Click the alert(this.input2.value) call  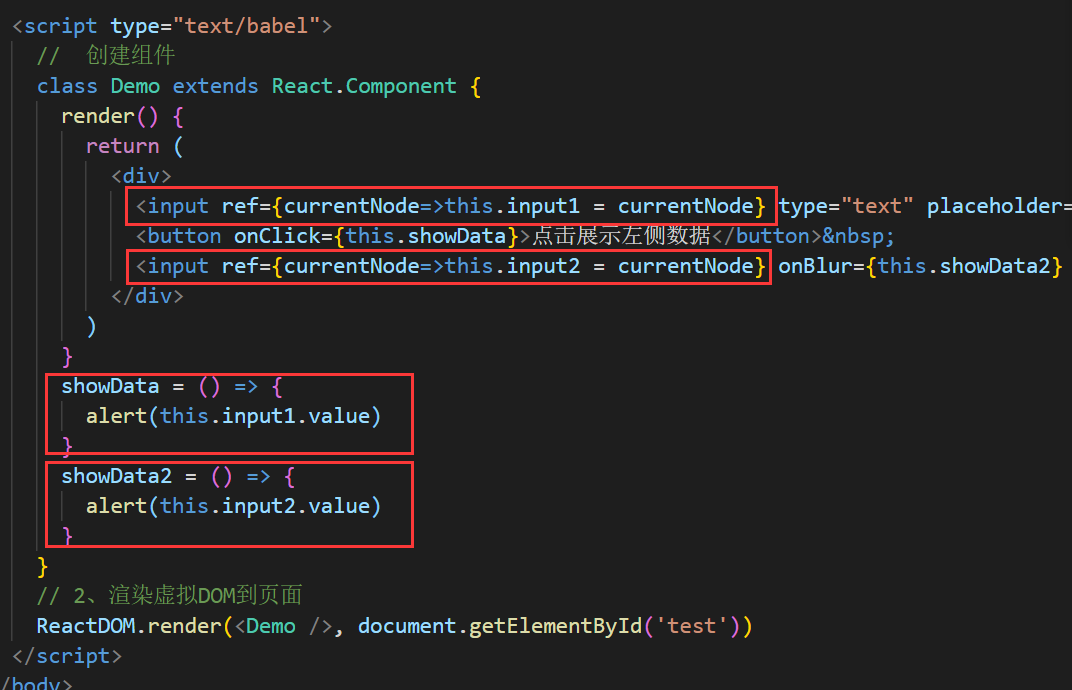click(x=233, y=506)
